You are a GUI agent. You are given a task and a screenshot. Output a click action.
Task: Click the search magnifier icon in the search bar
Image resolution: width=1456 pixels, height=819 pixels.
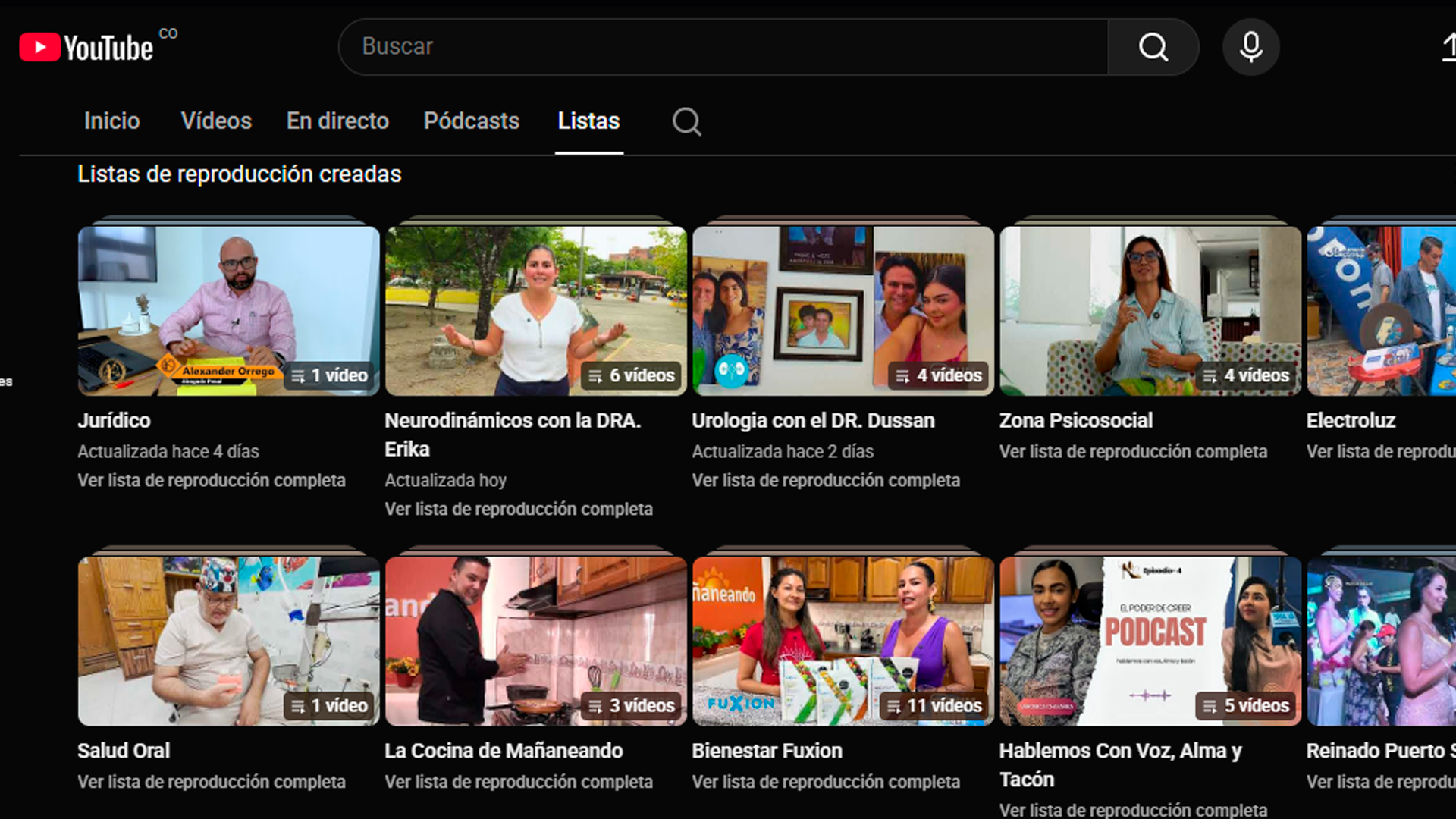[1151, 46]
